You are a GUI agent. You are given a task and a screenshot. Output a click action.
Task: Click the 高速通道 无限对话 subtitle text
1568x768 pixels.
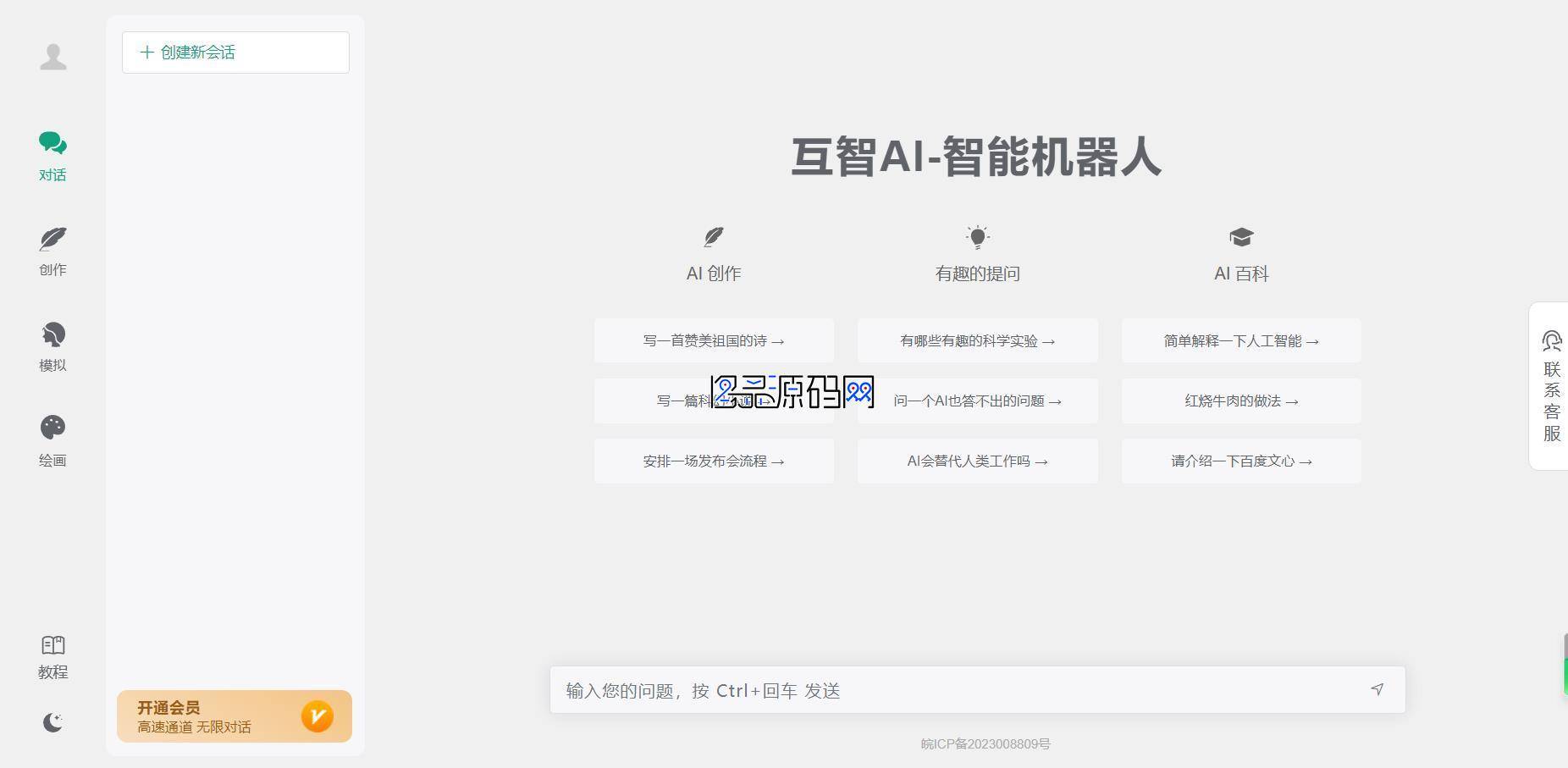click(x=194, y=727)
